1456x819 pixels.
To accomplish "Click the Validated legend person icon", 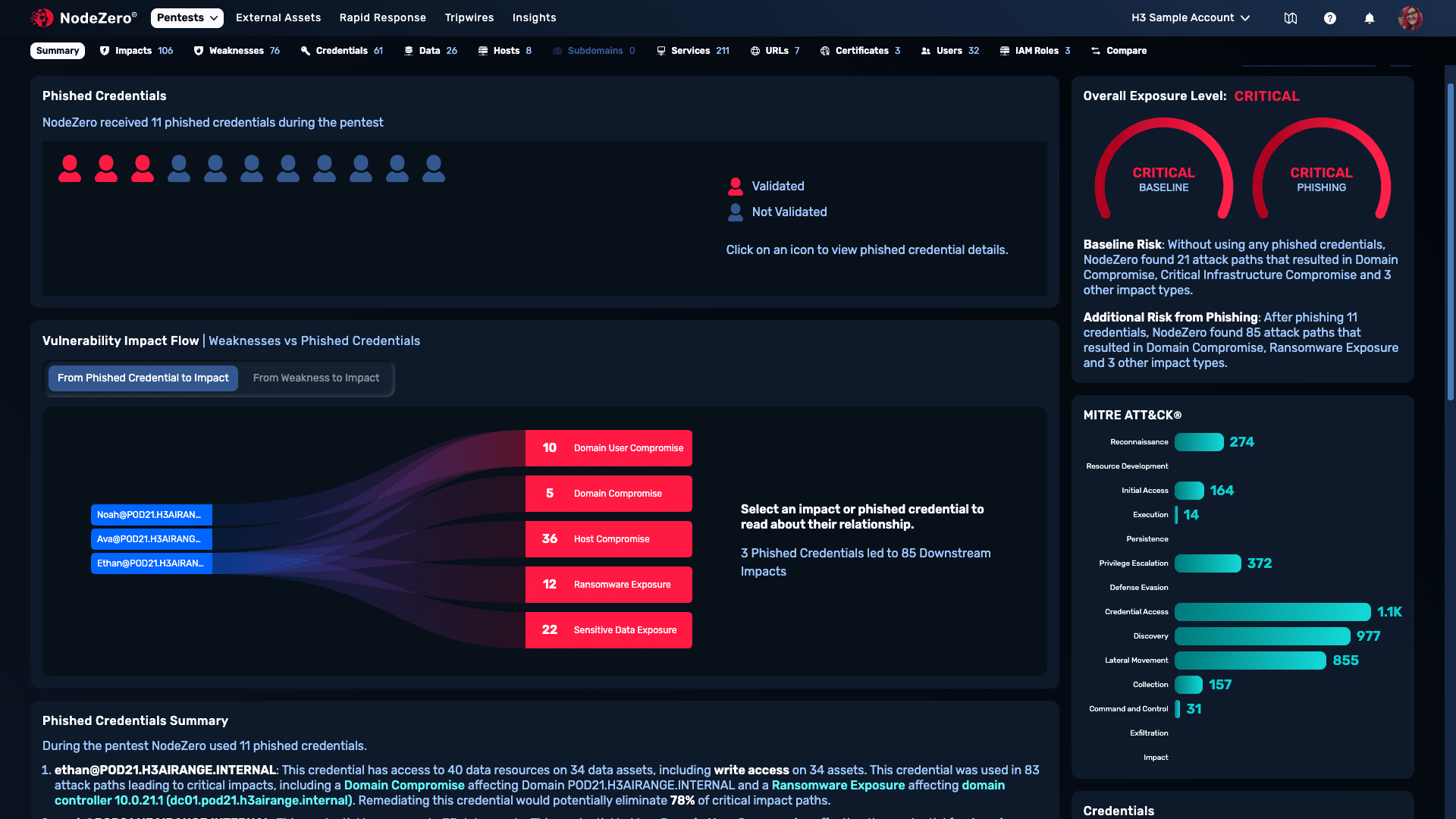I will click(736, 187).
